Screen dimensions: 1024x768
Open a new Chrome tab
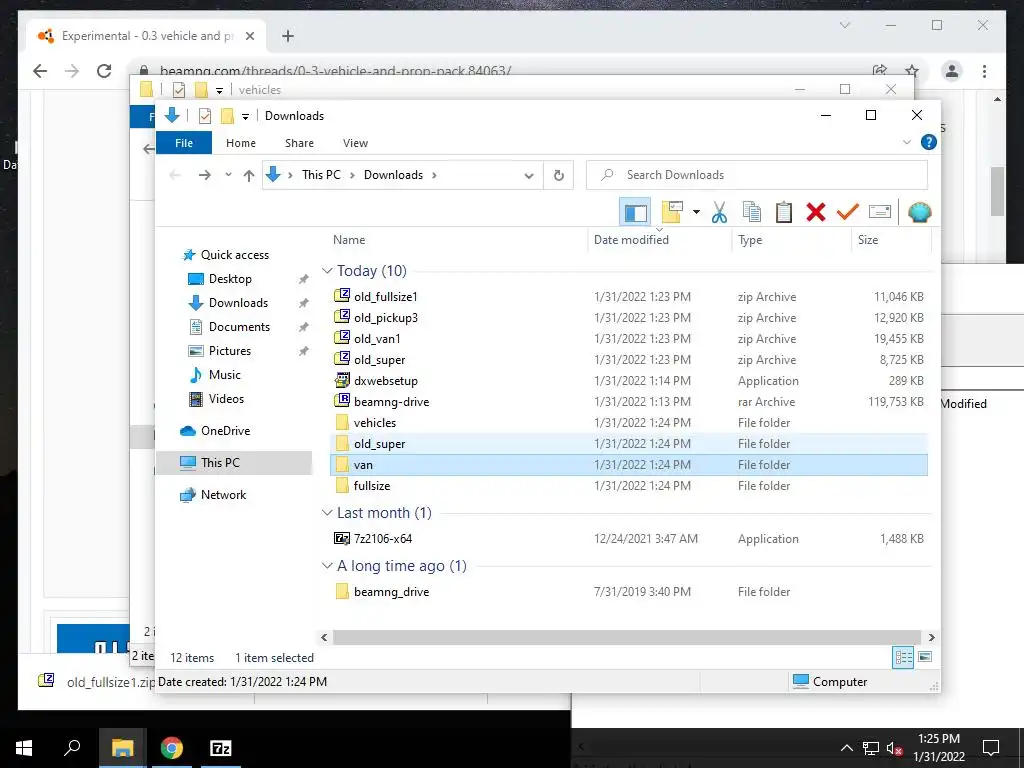pyautogui.click(x=288, y=36)
